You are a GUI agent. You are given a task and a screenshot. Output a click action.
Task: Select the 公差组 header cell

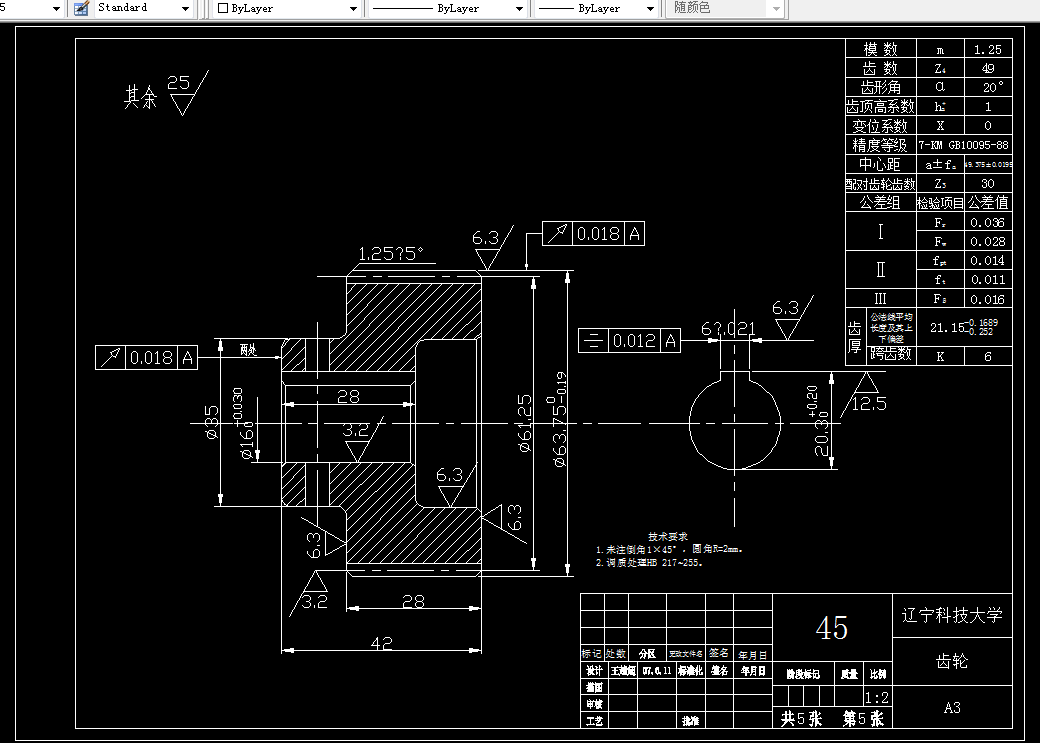pos(880,202)
